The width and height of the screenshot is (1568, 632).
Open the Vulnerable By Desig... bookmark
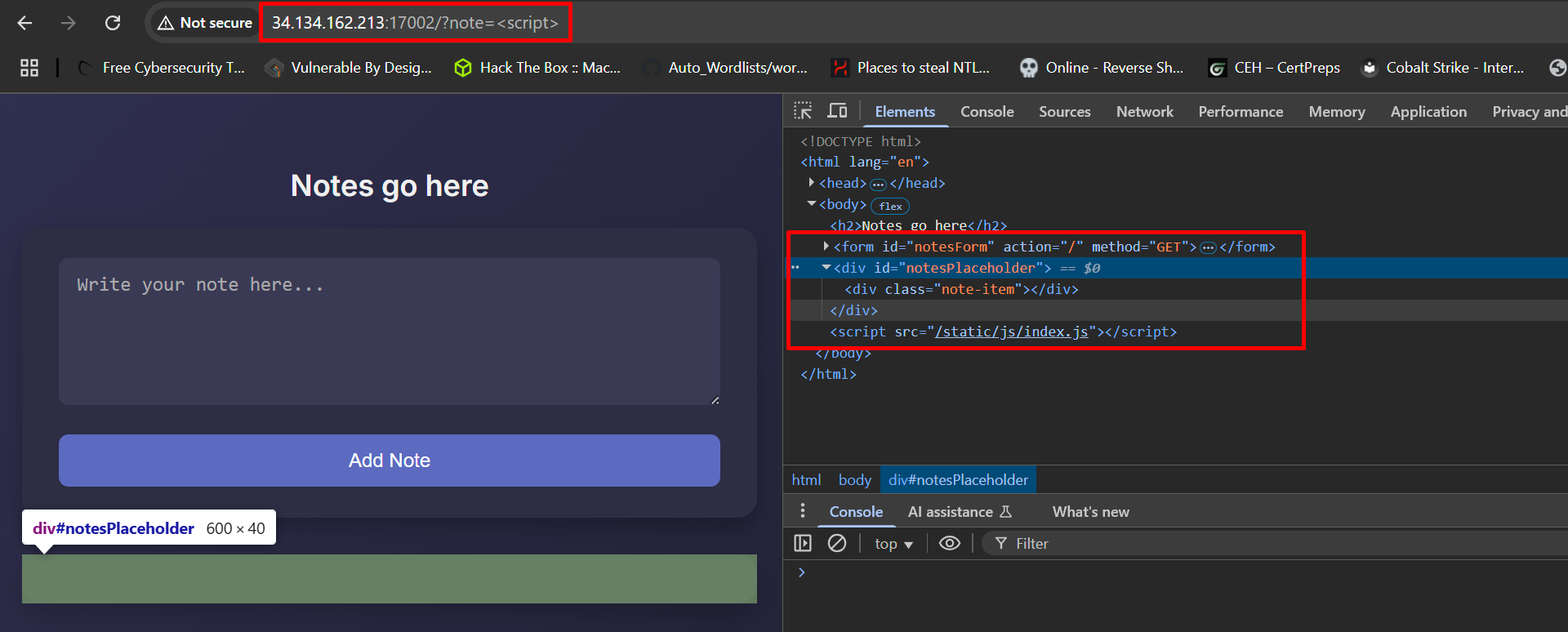(x=349, y=68)
